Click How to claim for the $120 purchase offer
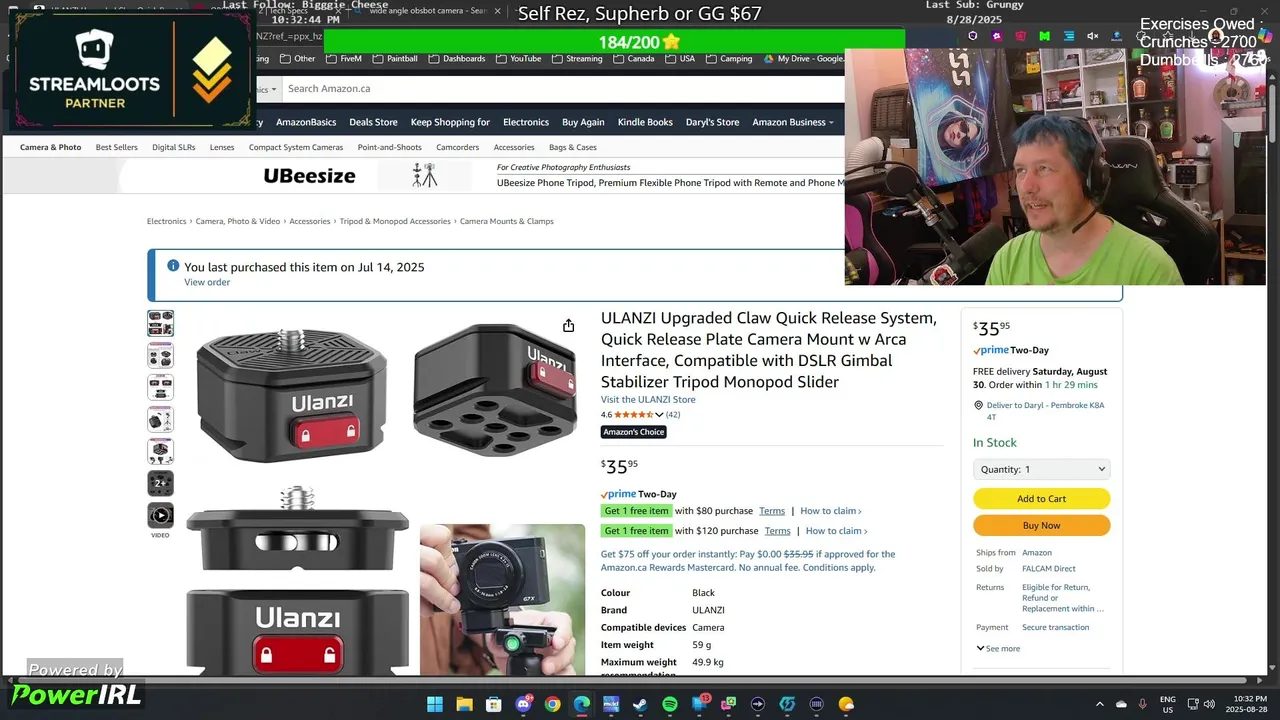This screenshot has width=1280, height=720. pos(837,531)
